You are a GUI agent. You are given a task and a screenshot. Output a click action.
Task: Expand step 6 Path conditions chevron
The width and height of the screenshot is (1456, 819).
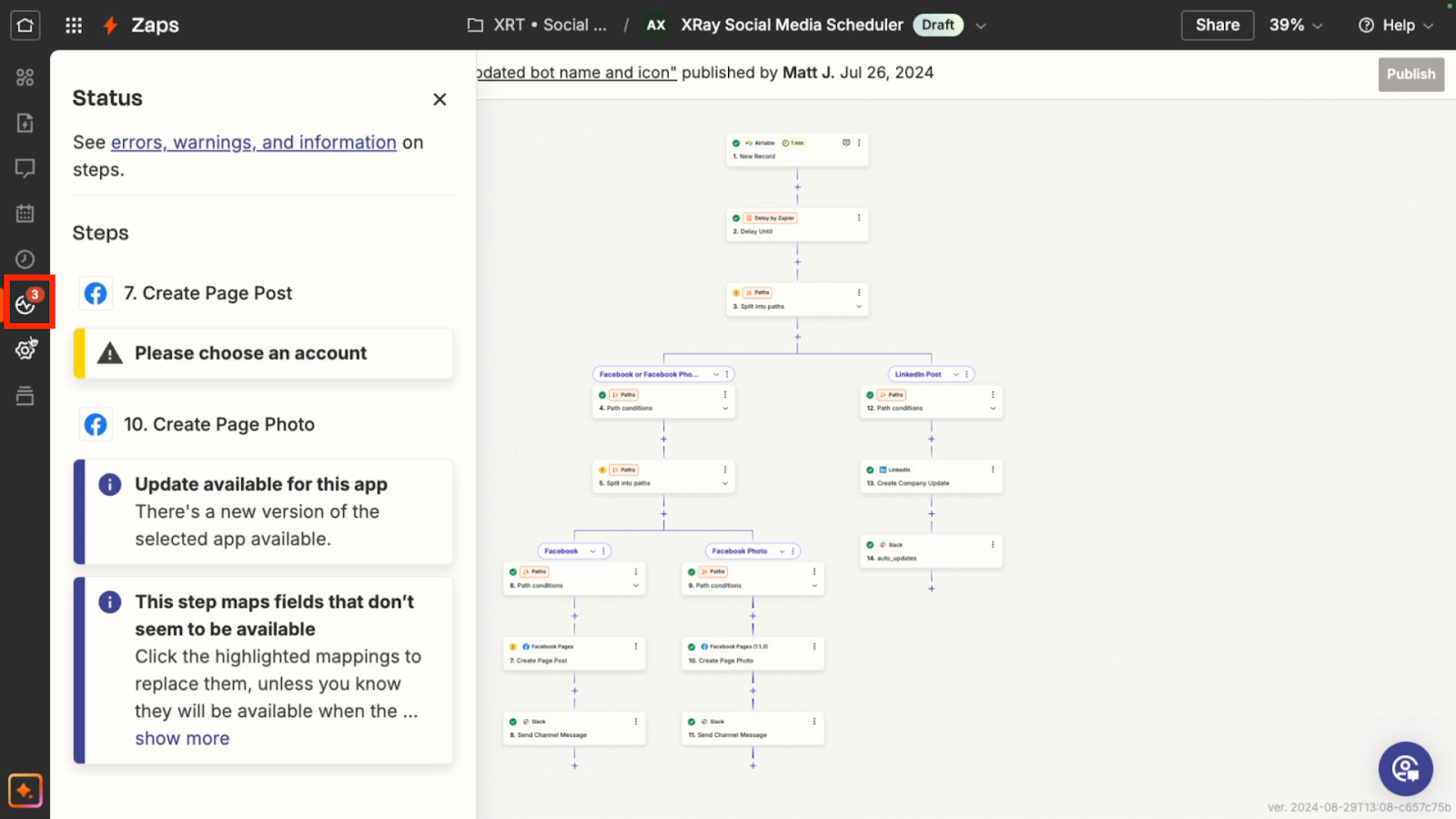pos(636,585)
